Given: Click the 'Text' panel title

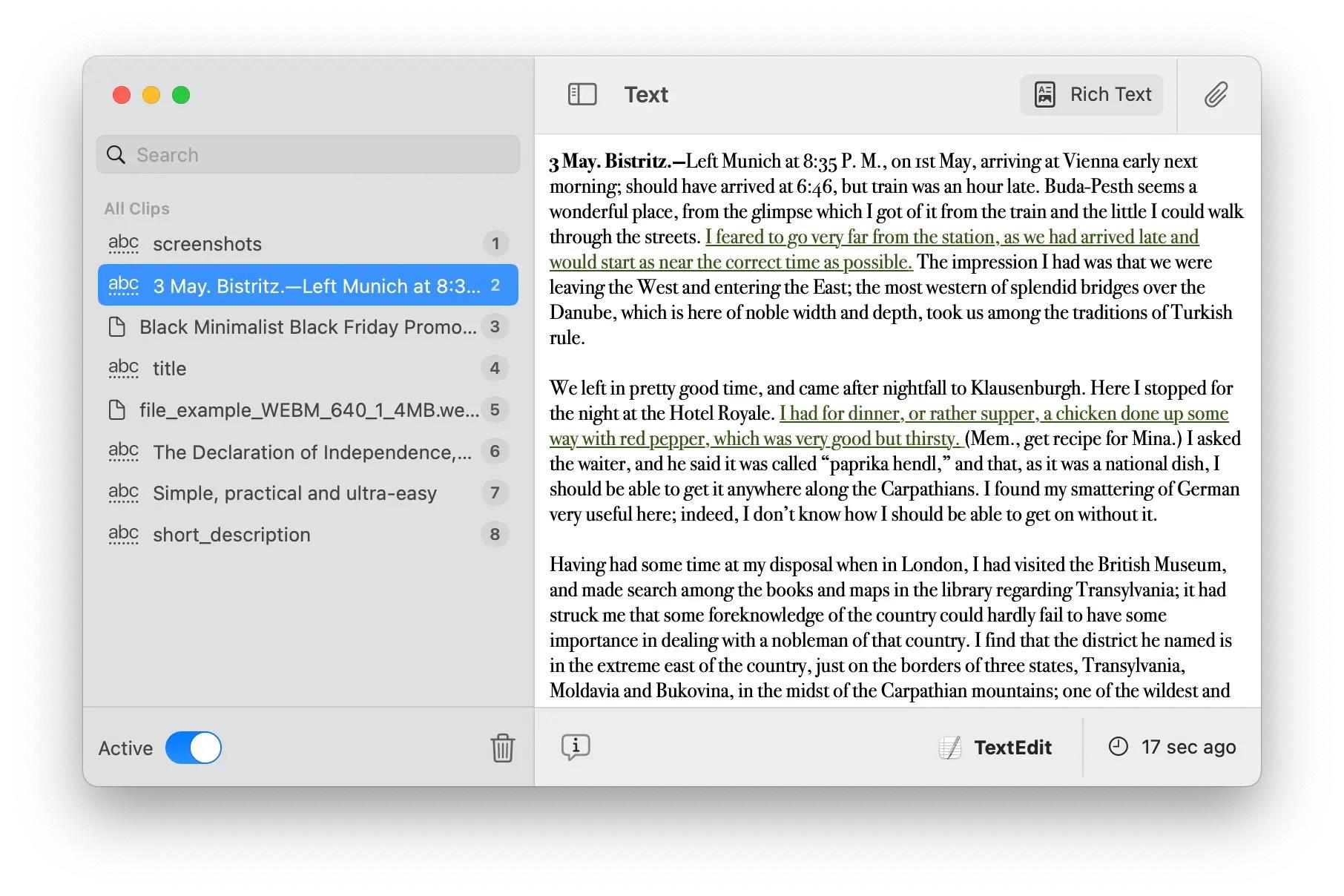Looking at the screenshot, I should click(x=646, y=94).
